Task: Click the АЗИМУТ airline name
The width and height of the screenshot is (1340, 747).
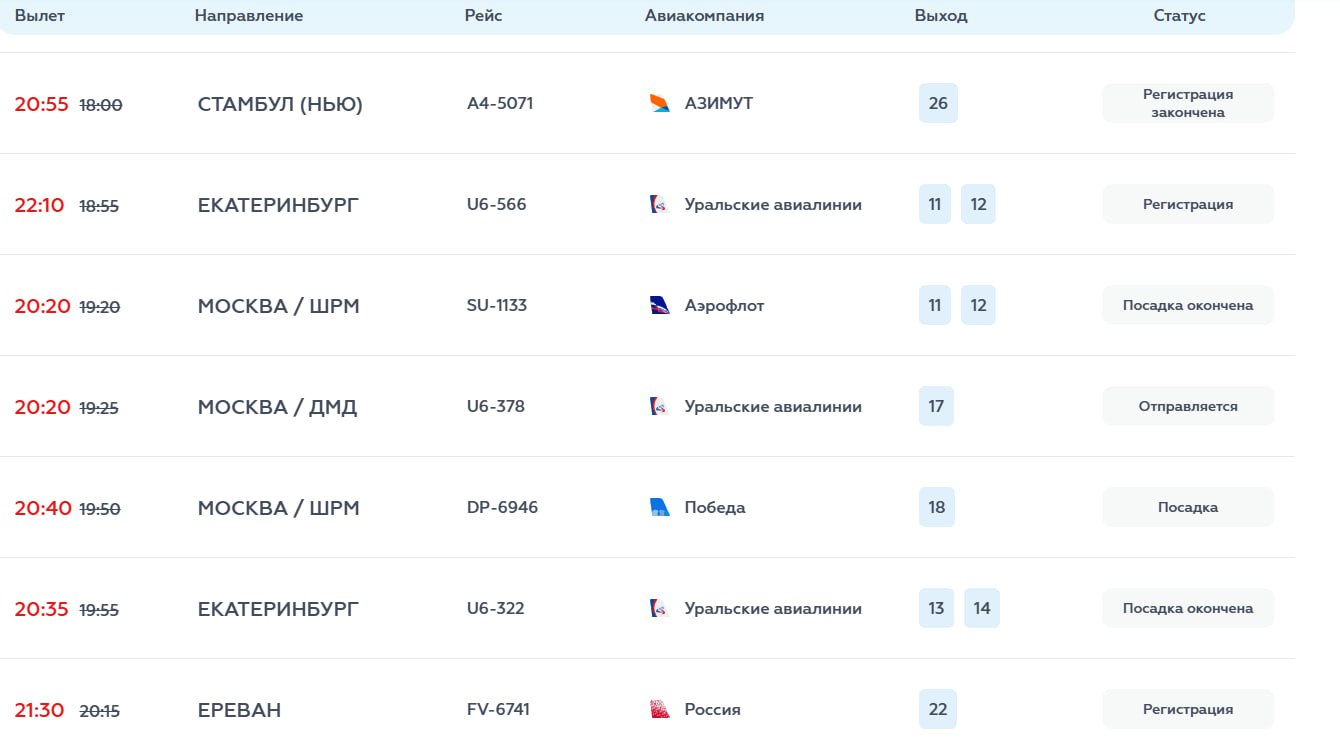Action: 719,103
